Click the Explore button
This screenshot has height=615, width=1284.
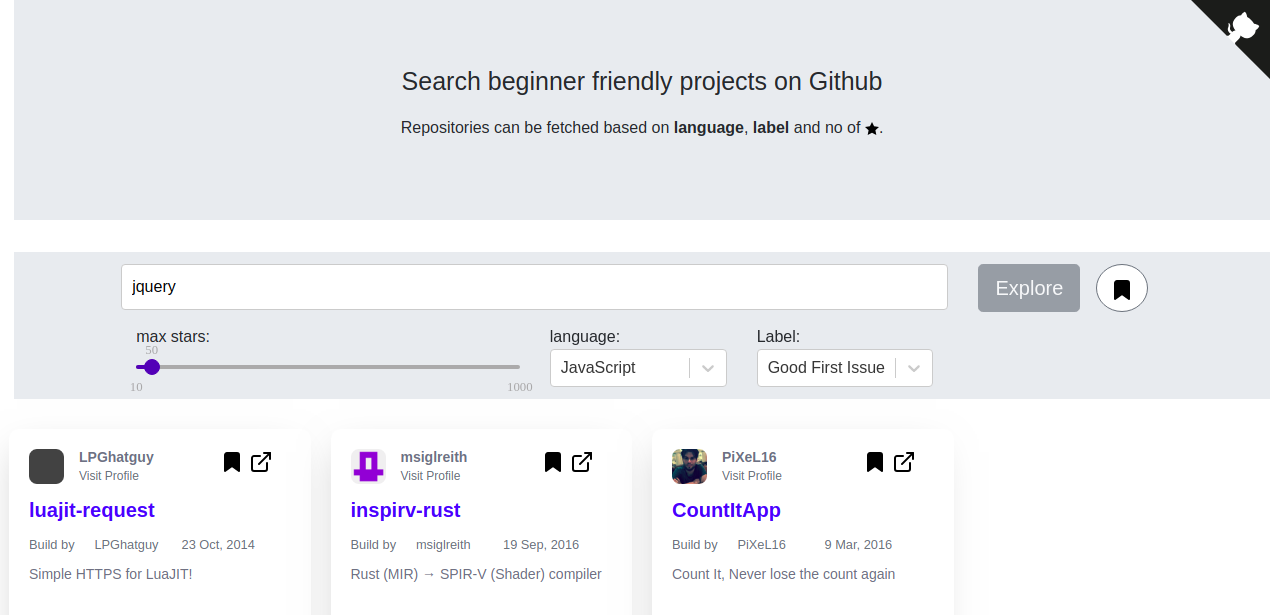click(1028, 287)
